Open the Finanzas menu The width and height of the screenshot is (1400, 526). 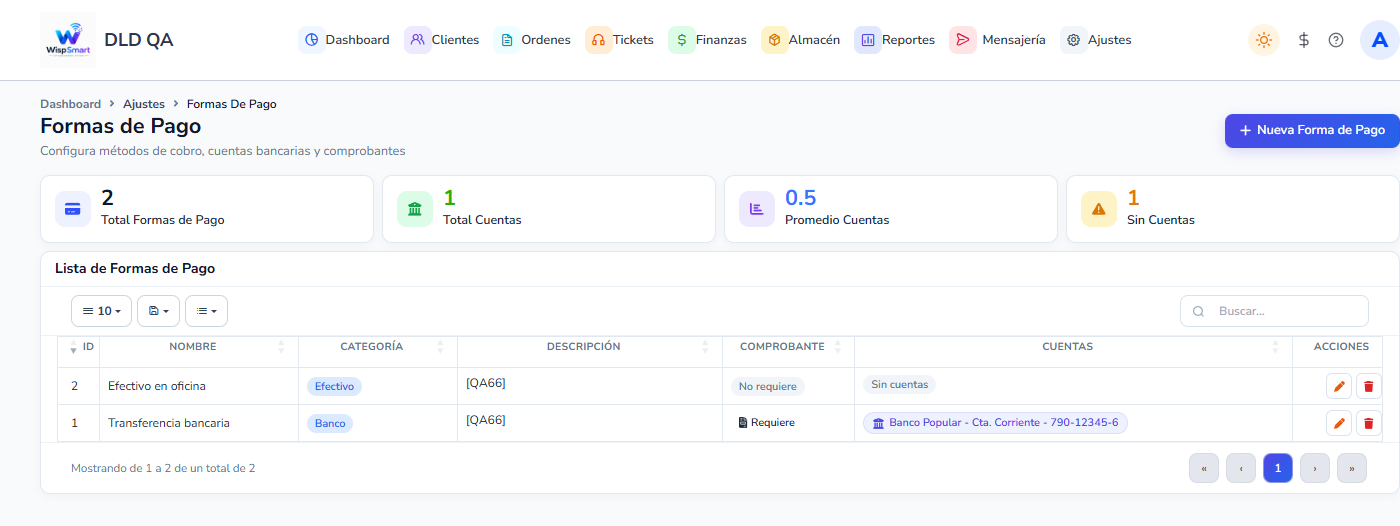pyautogui.click(x=709, y=40)
